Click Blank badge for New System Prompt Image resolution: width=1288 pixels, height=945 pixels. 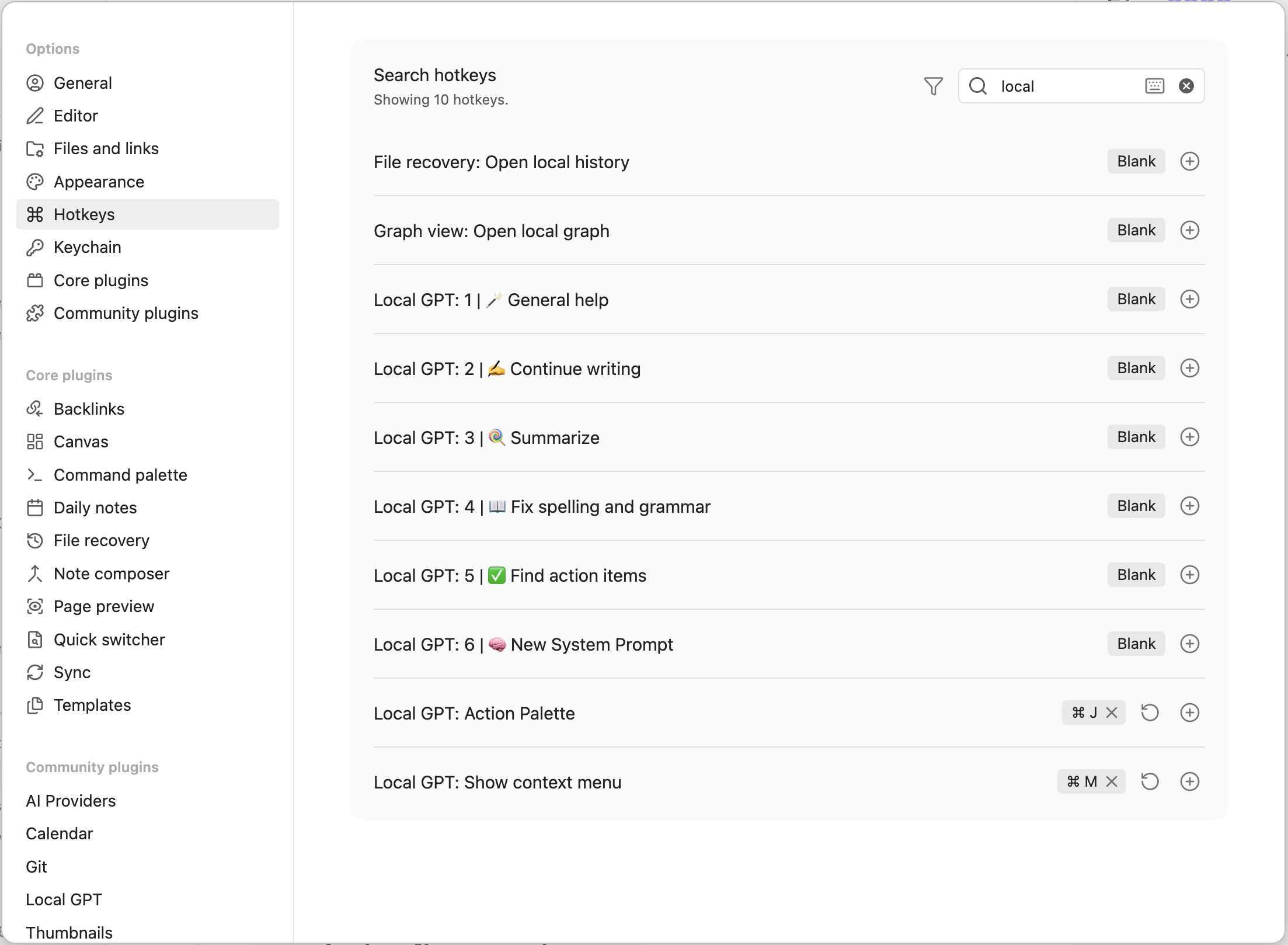click(1136, 644)
